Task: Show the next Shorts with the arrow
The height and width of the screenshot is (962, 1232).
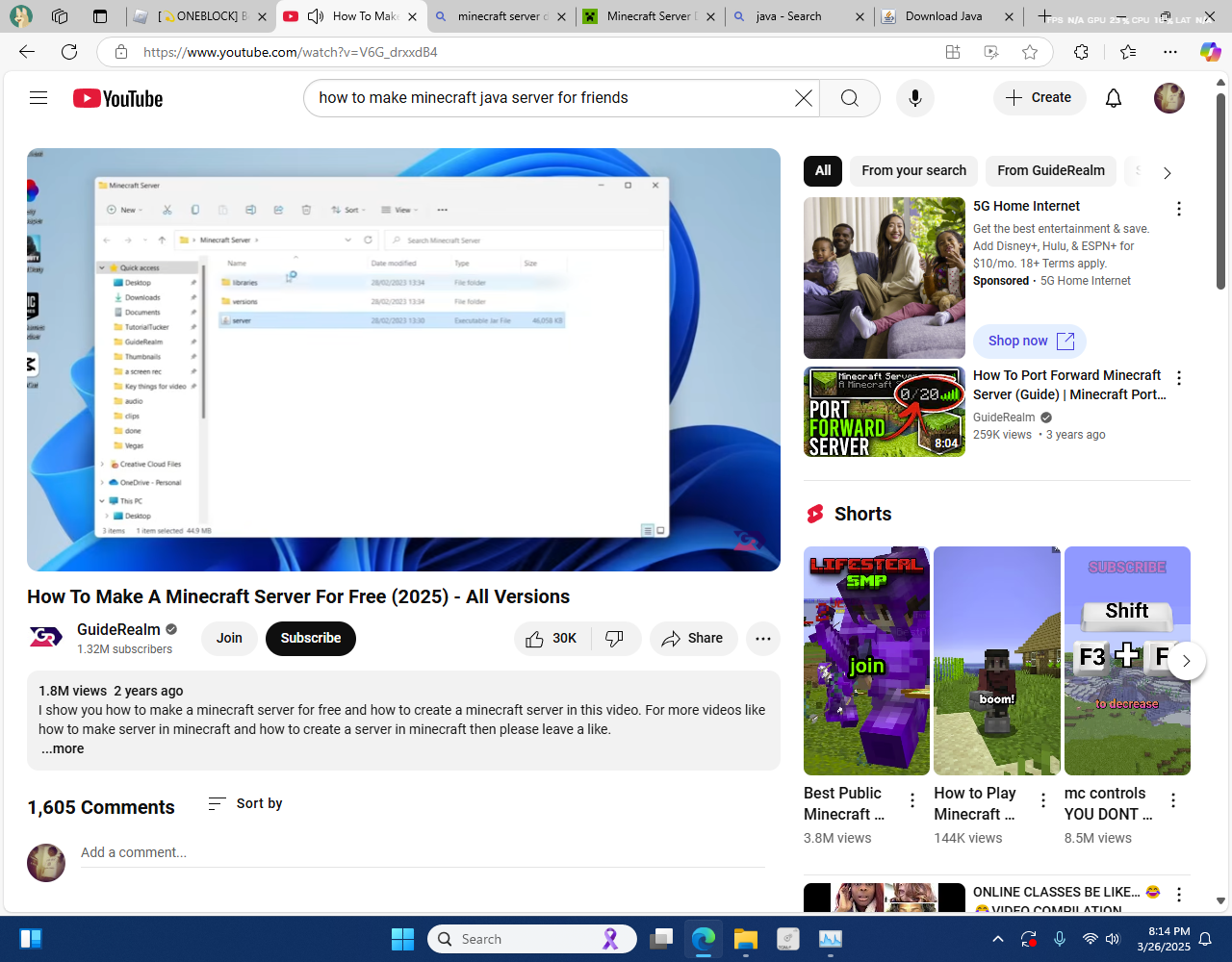Action: 1187,661
